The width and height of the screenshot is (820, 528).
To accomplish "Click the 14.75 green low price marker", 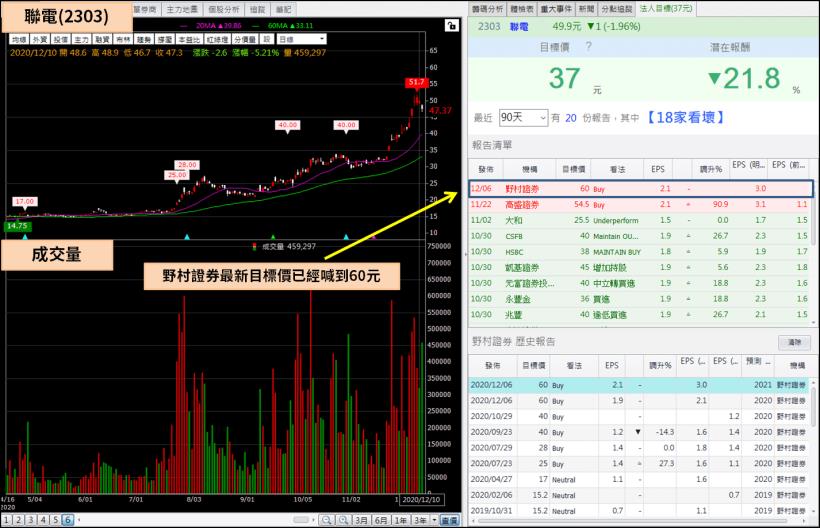I will [x=17, y=226].
